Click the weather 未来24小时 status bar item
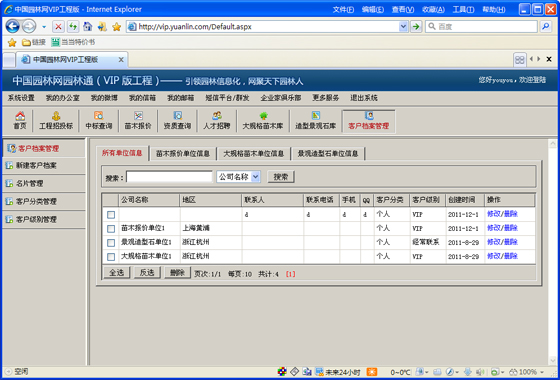 click(338, 372)
